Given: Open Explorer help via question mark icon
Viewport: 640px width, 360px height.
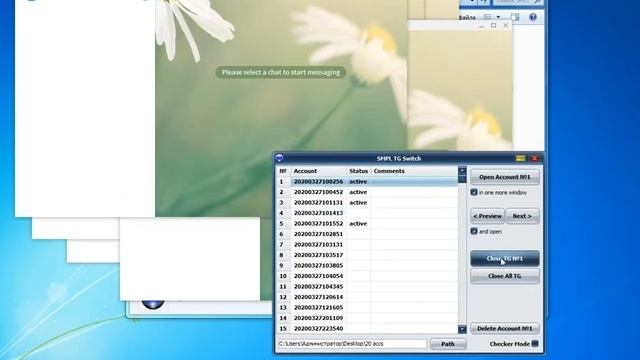Looking at the screenshot, I should [533, 17].
